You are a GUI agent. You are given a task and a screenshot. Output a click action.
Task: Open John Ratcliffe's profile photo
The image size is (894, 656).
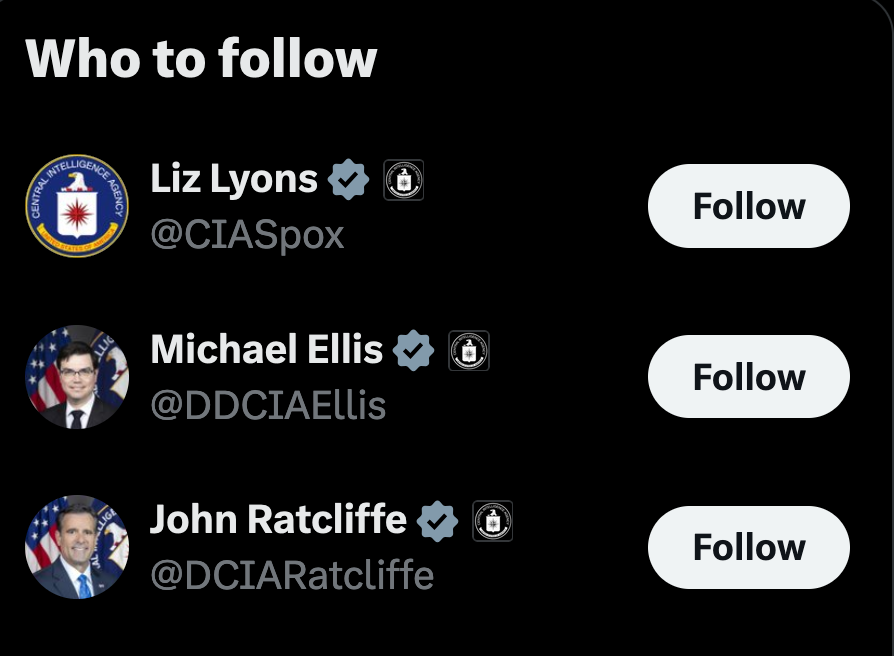pyautogui.click(x=77, y=547)
